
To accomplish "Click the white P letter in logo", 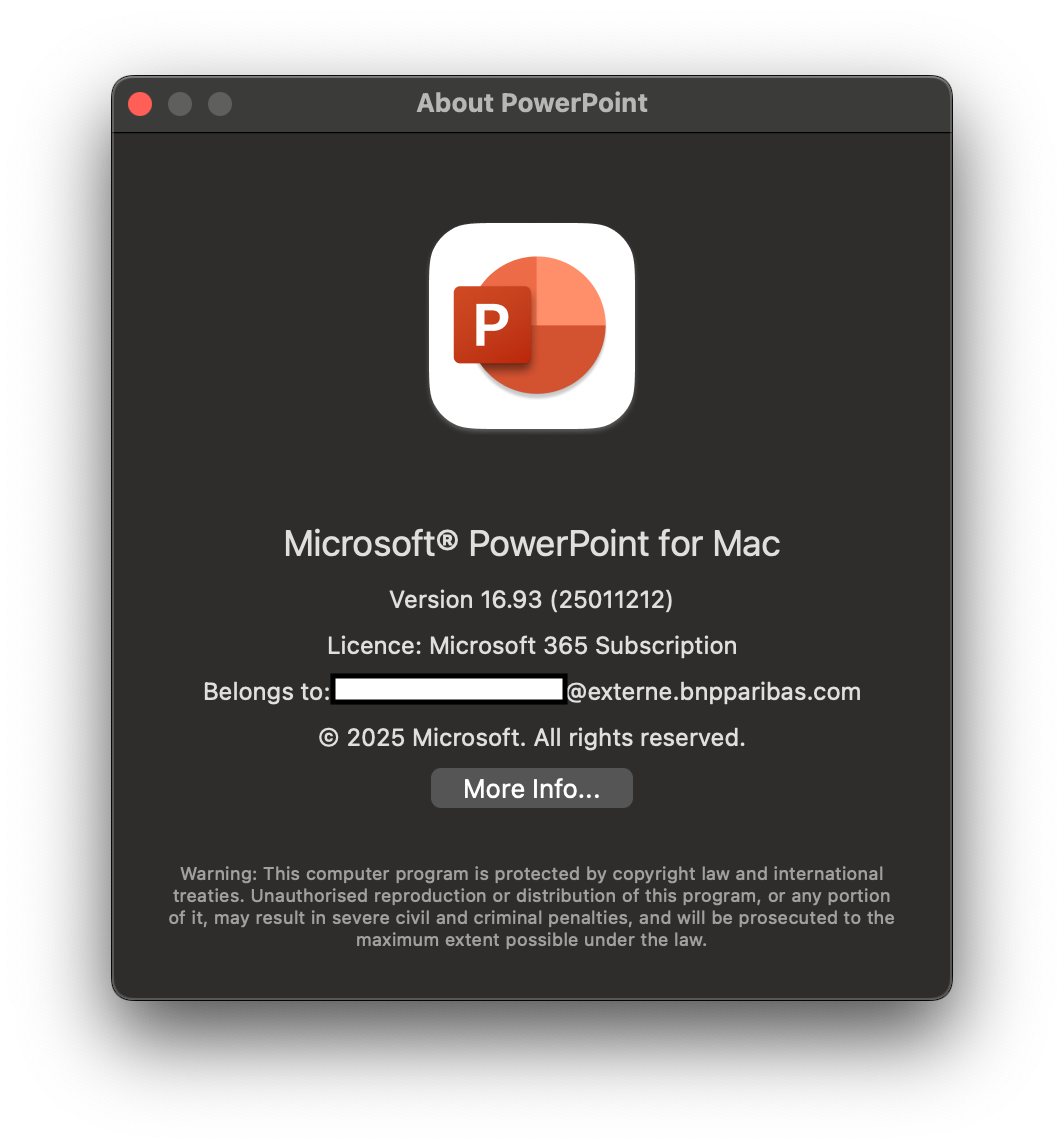I will (491, 325).
